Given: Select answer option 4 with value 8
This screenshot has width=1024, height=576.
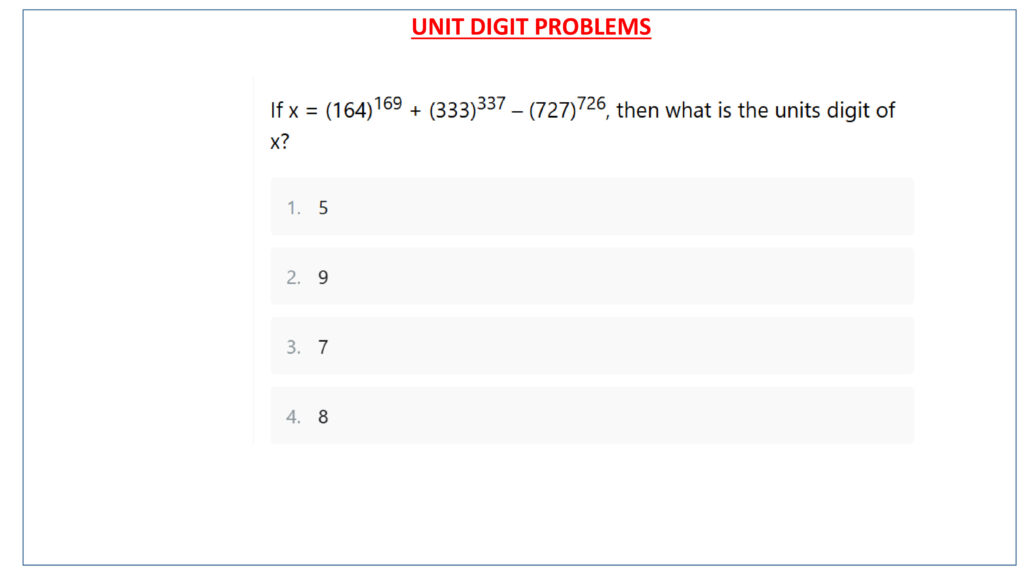Looking at the screenshot, I should [x=592, y=416].
